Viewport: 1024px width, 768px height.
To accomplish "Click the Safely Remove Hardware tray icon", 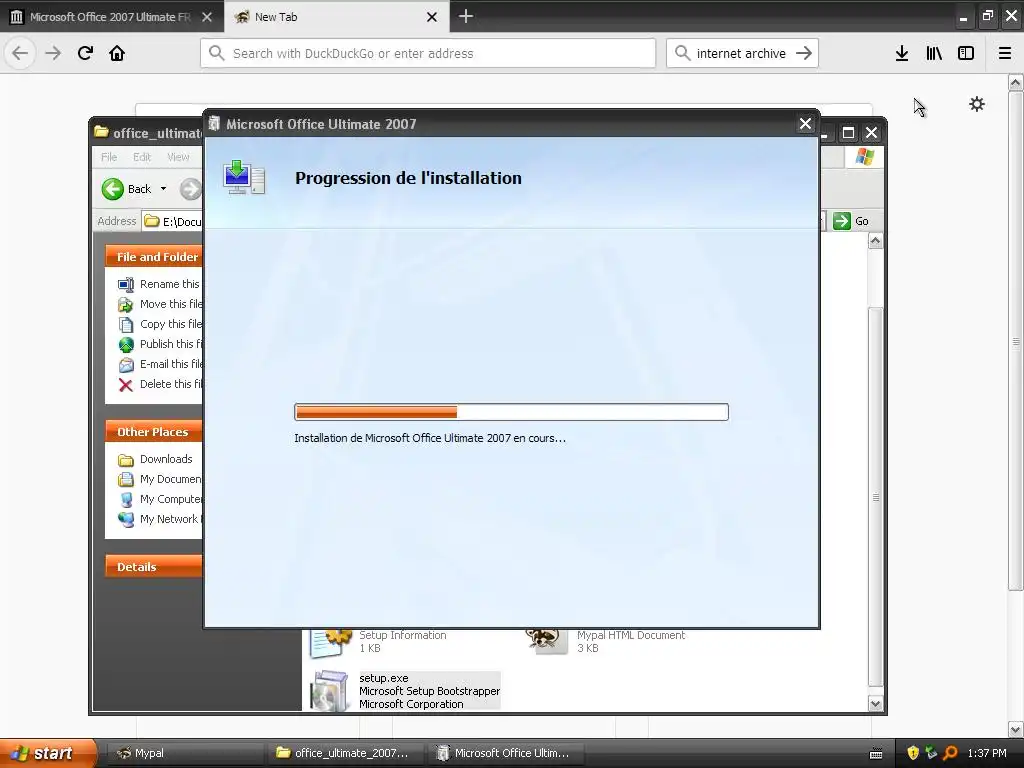I will pos(931,753).
